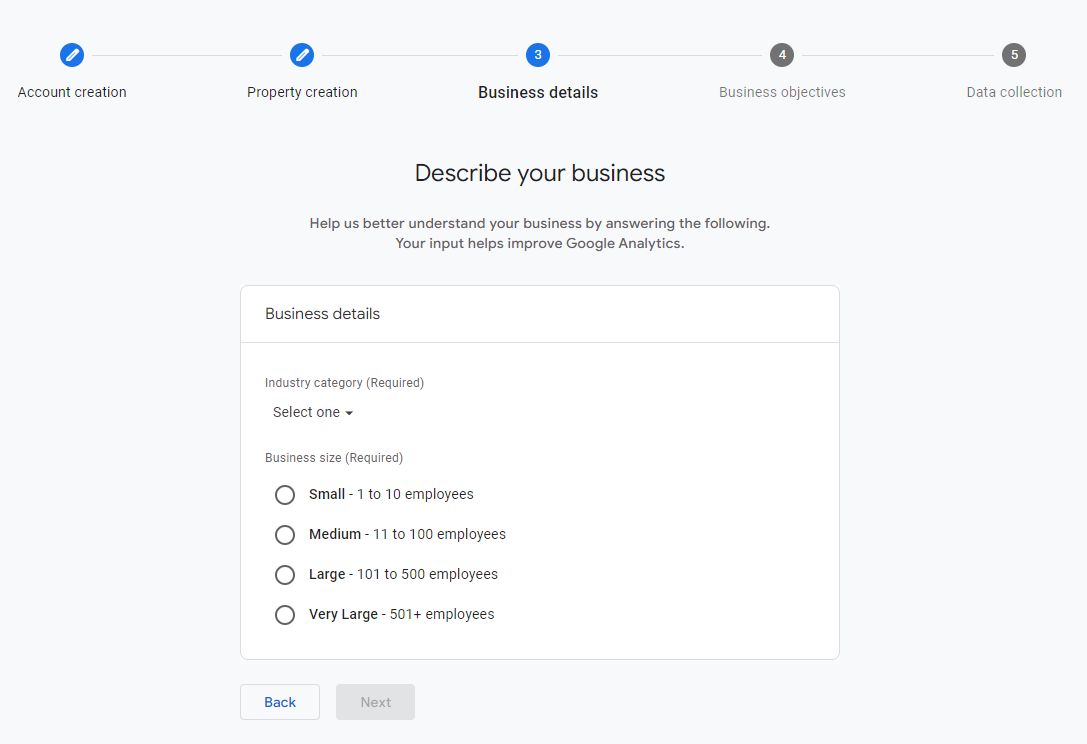Click the Business objectives step label
The width and height of the screenshot is (1087, 744).
coord(782,91)
